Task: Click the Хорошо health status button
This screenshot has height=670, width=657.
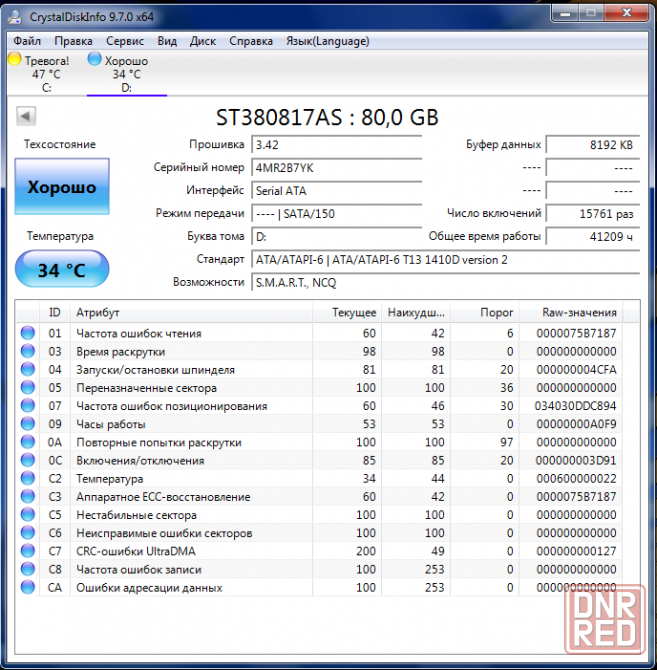Action: [62, 187]
